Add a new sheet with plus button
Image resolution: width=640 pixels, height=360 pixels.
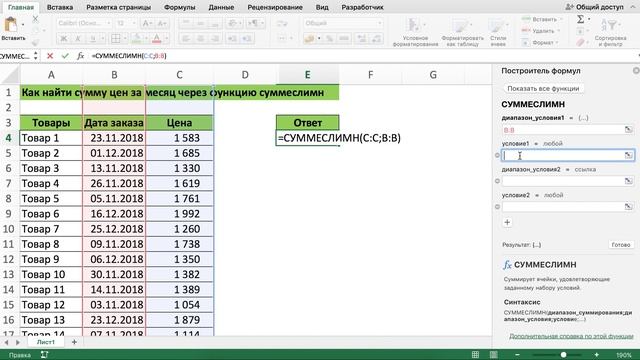click(74, 342)
